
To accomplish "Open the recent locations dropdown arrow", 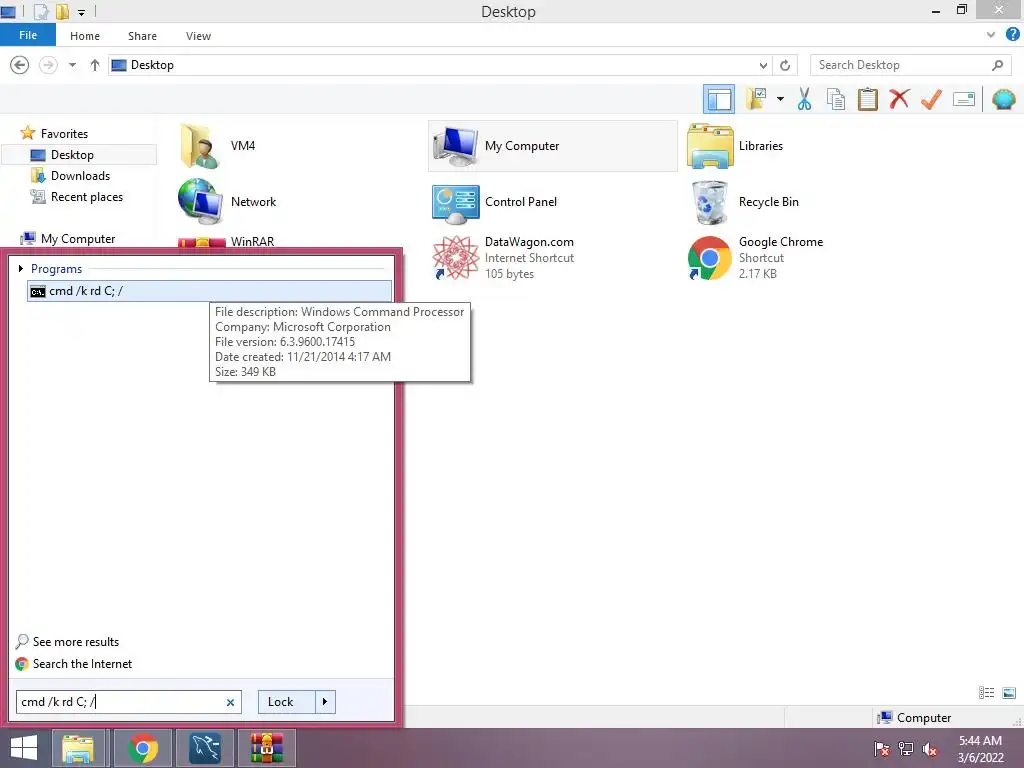I will click(72, 65).
